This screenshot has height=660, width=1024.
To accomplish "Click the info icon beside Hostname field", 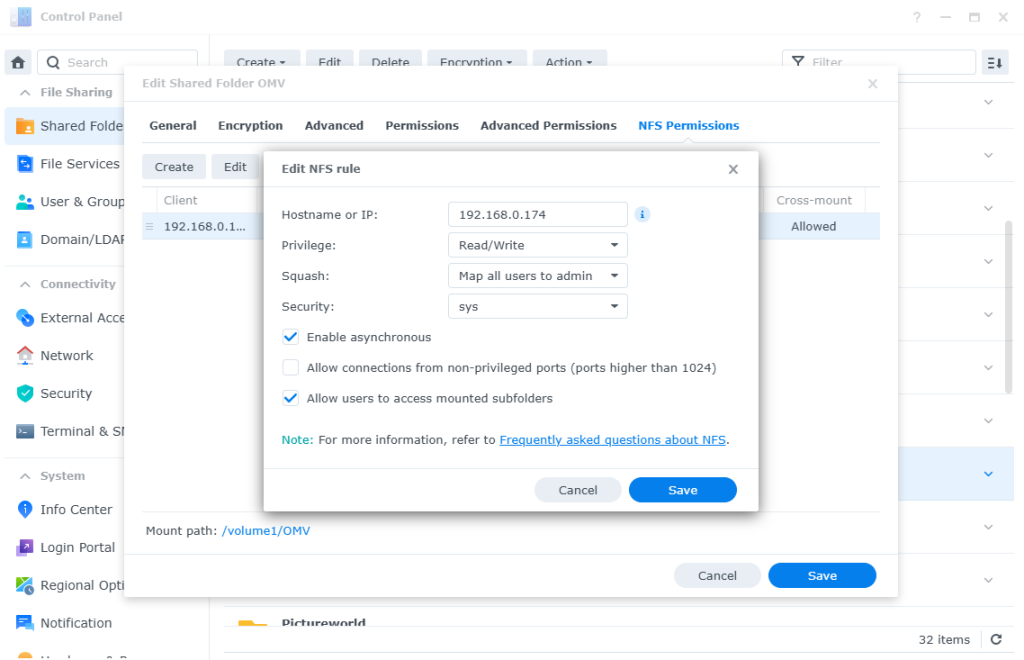I will click(643, 215).
